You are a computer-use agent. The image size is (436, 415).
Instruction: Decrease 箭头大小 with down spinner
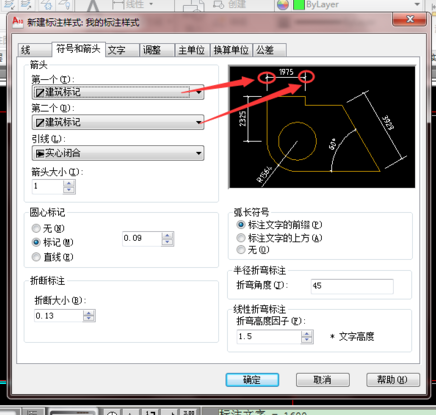point(69,190)
